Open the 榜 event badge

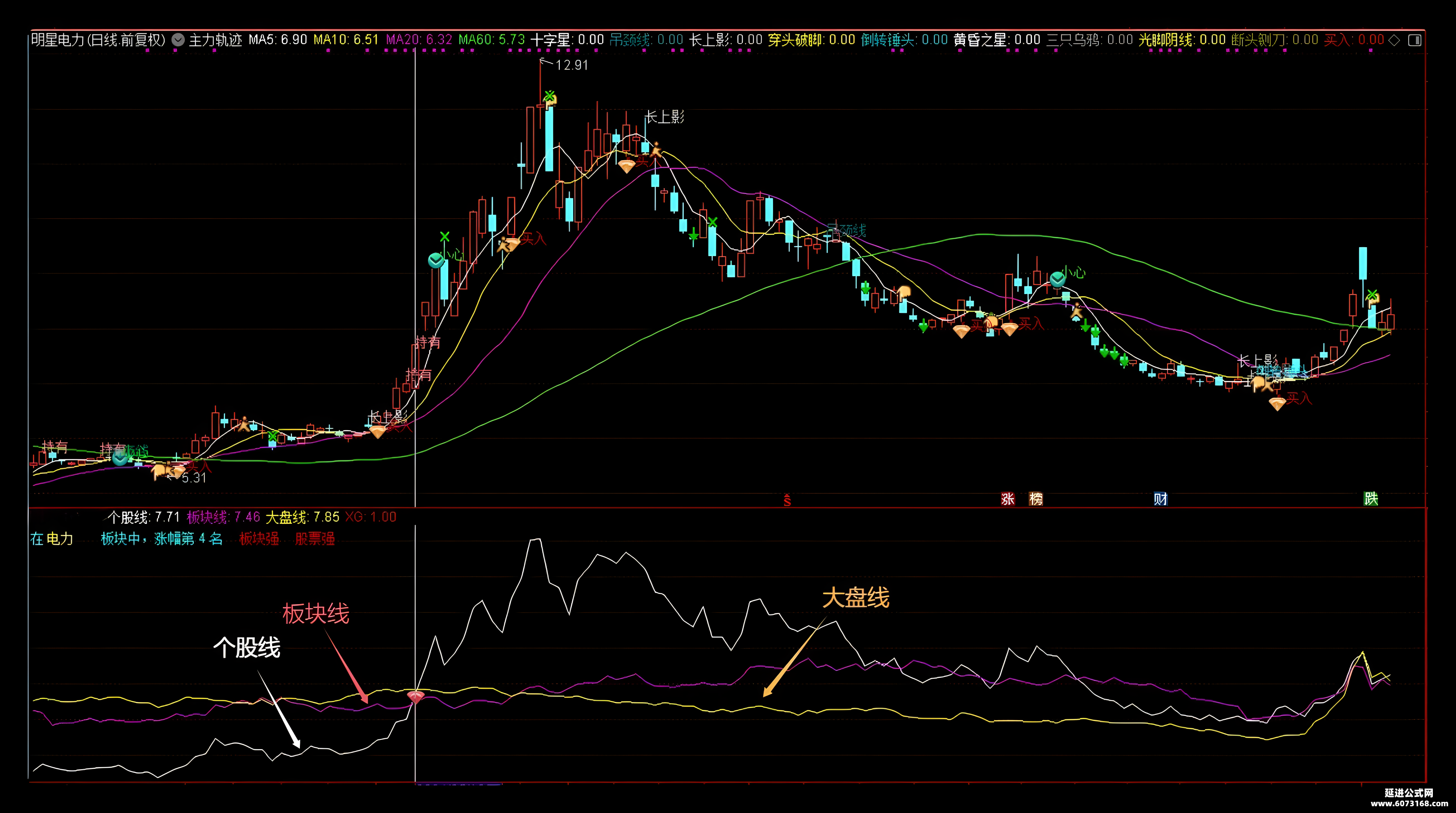point(1036,499)
